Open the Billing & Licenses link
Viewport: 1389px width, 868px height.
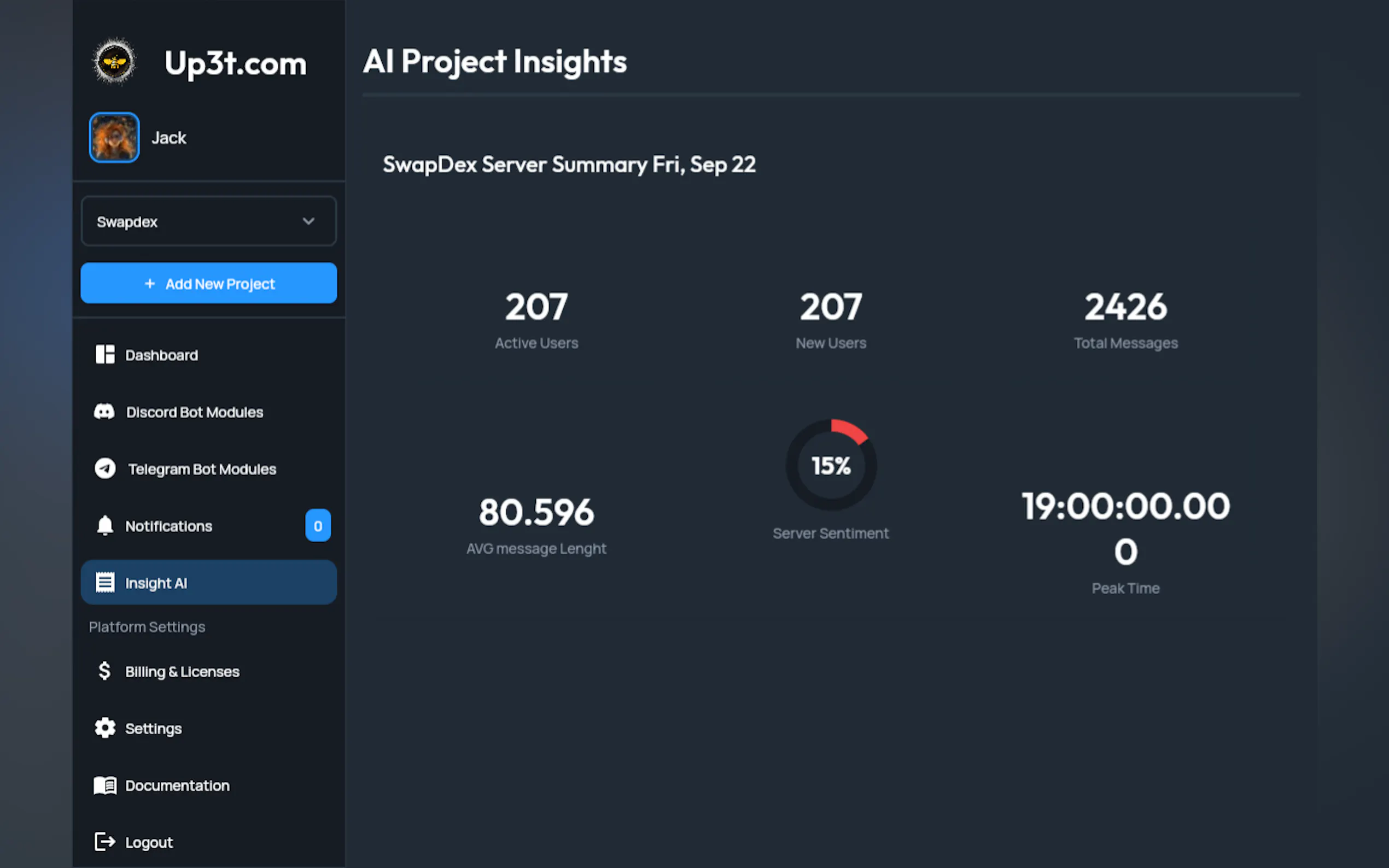[182, 672]
